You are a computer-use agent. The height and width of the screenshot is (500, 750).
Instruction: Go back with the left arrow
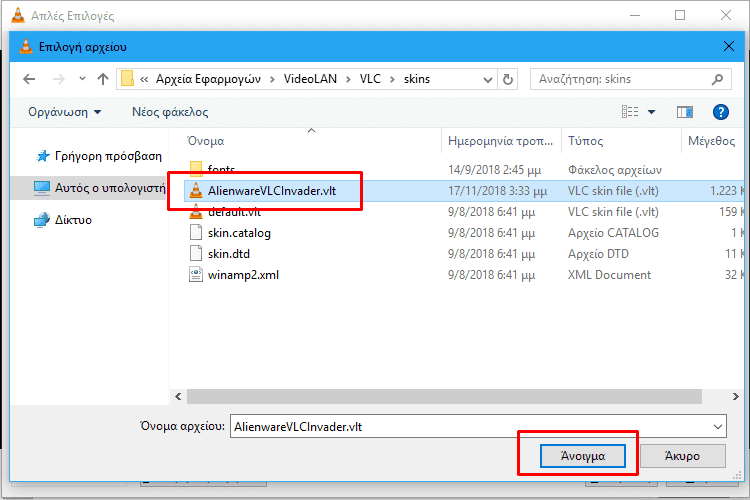pos(29,79)
